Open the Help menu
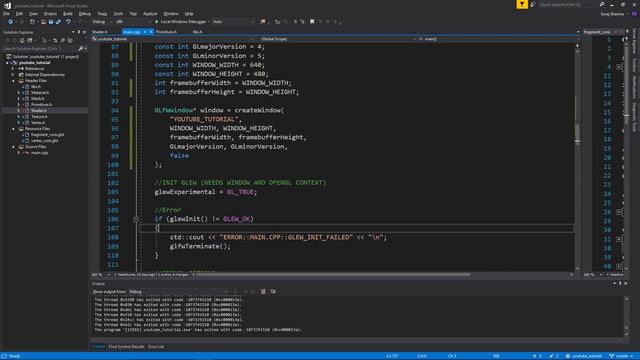 [189, 13]
